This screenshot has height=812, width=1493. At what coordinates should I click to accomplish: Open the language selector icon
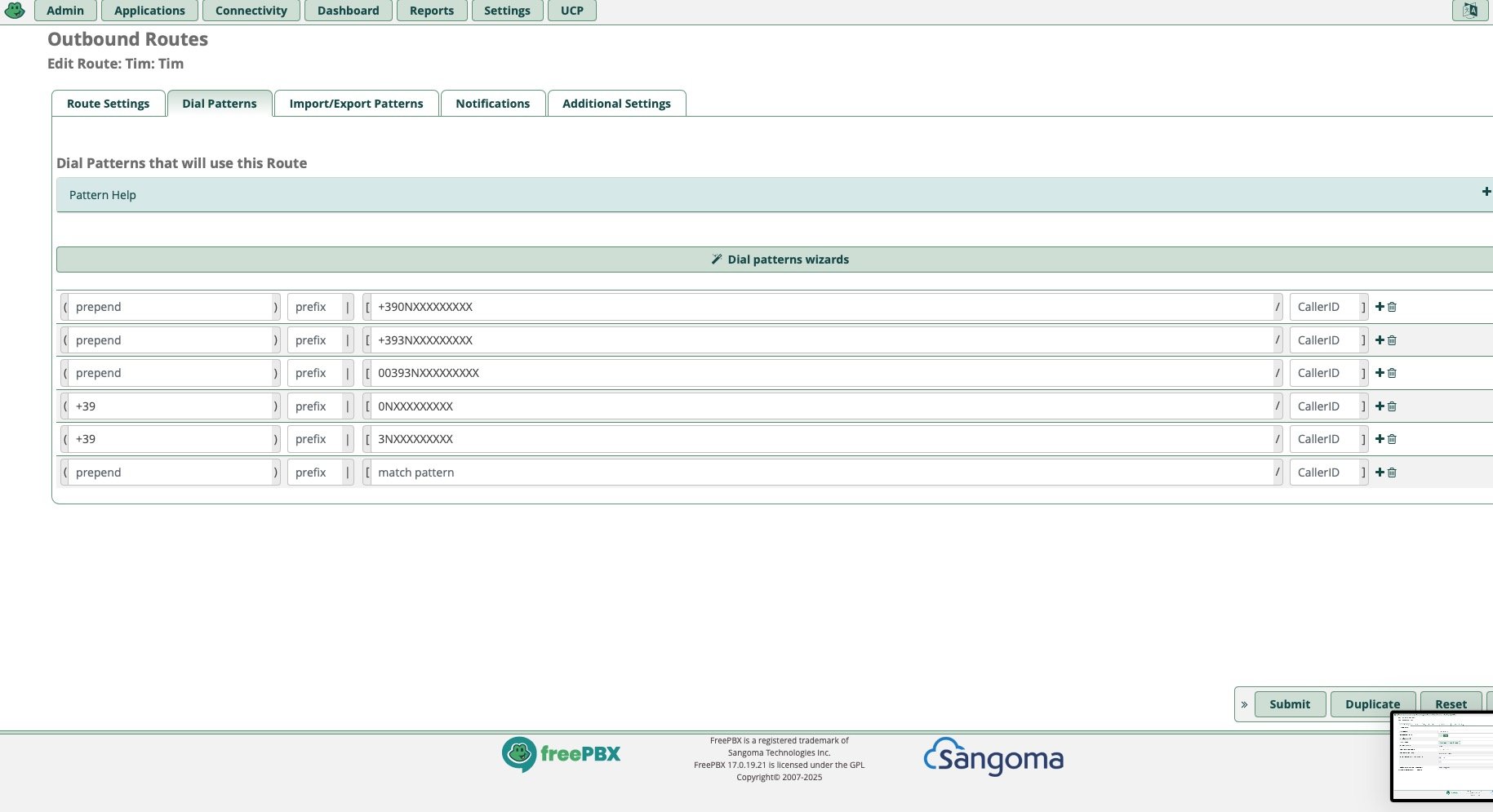click(1469, 11)
